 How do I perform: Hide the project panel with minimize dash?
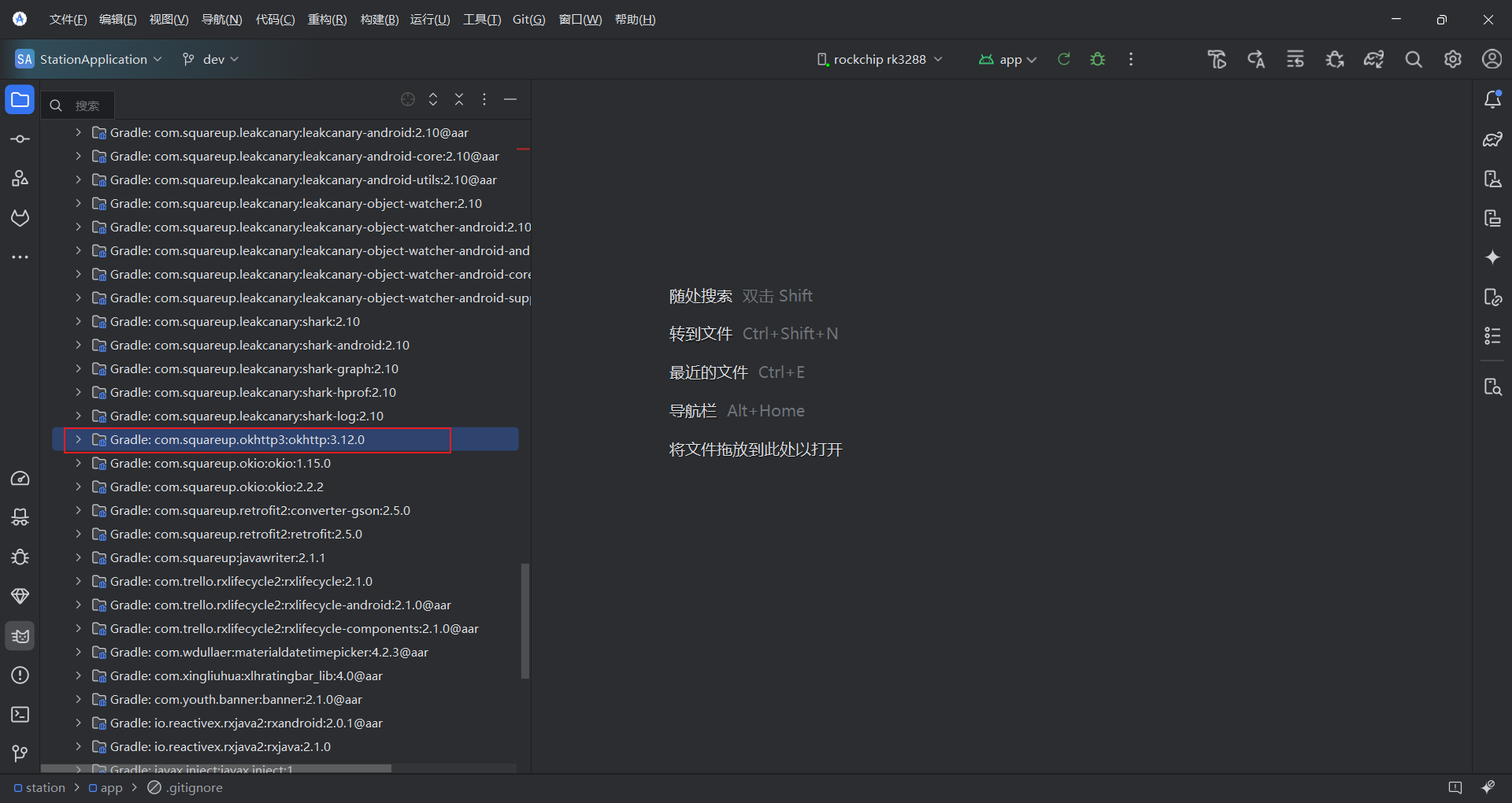click(510, 99)
